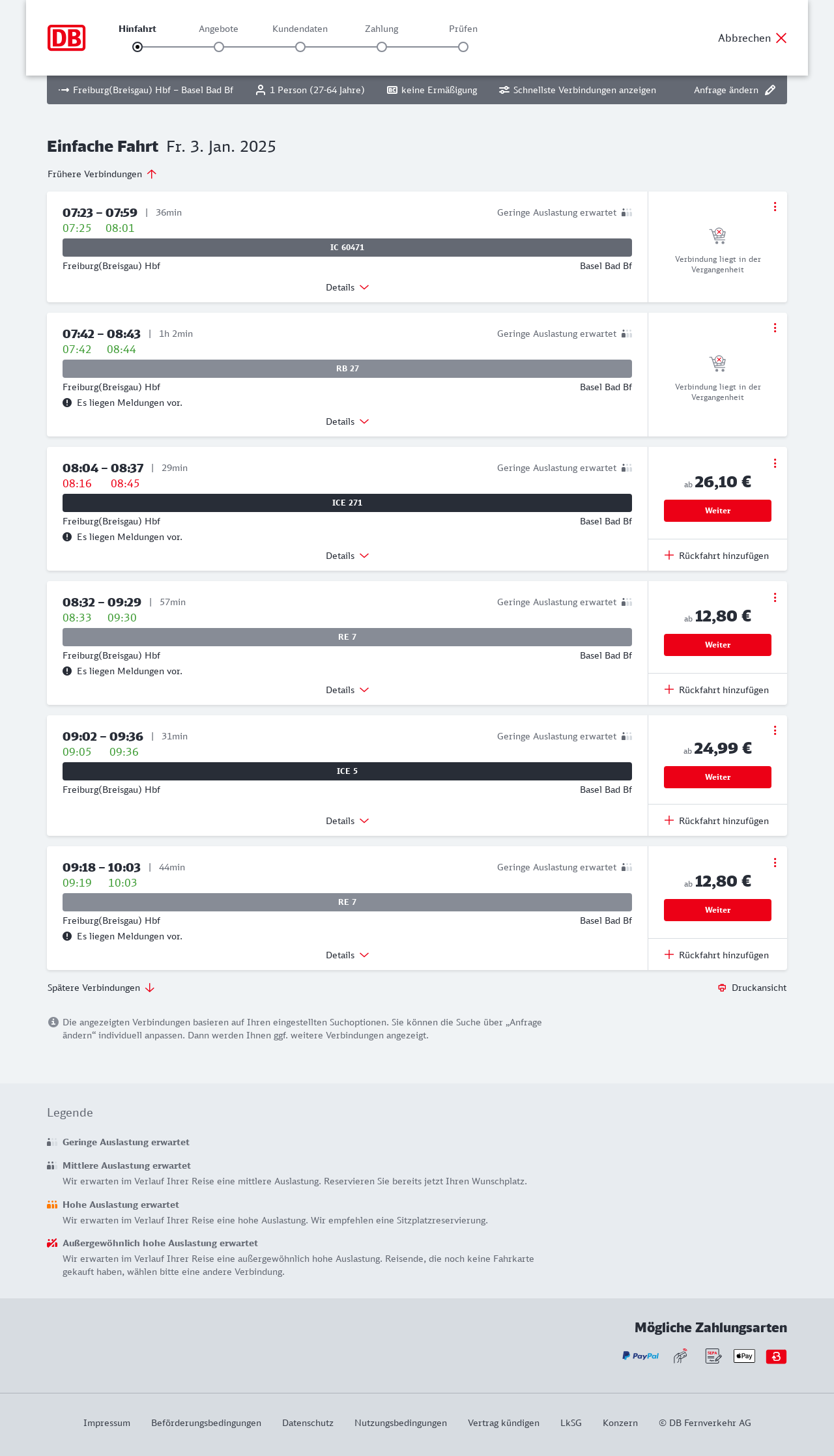This screenshot has width=834, height=1456.
Task: Click Weiter for the 26,10 € fare
Action: [x=717, y=511]
